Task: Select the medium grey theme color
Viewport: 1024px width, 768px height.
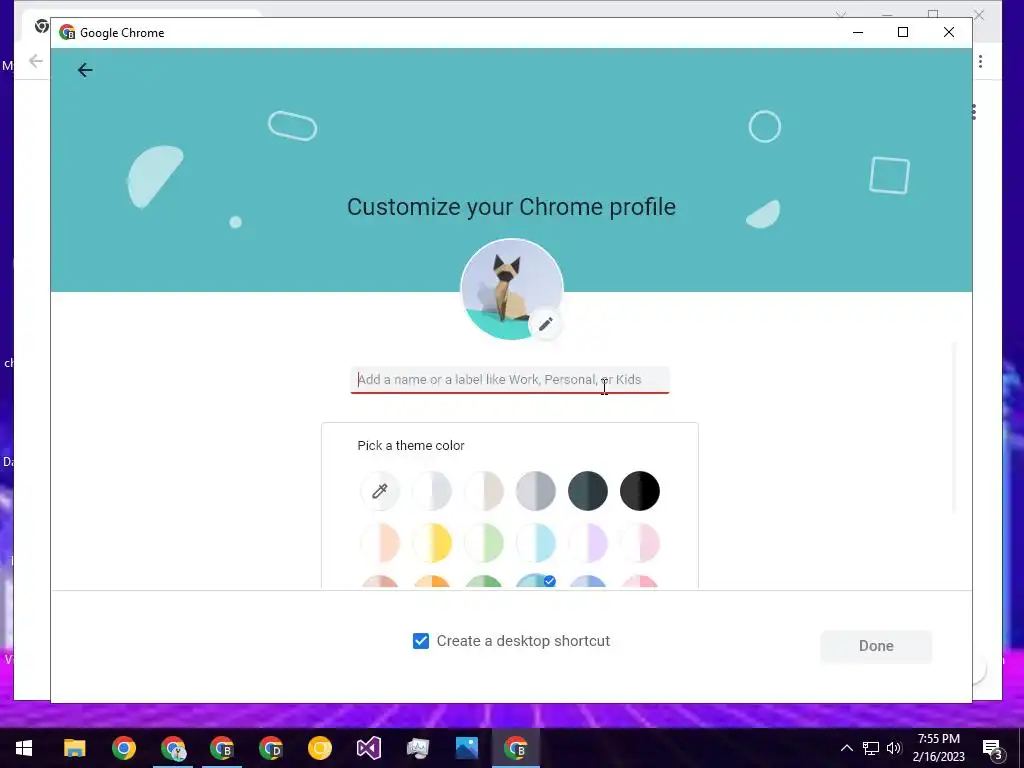Action: click(536, 490)
